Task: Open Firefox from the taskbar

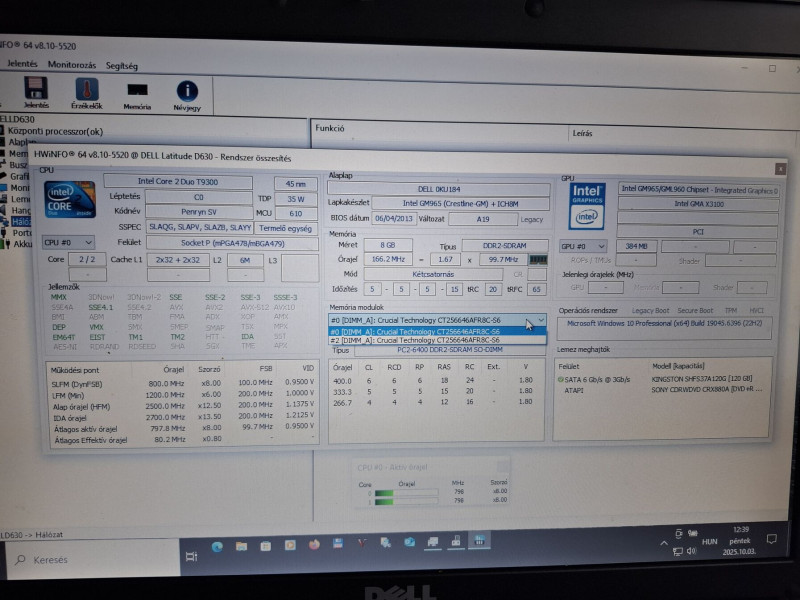Action: [314, 544]
